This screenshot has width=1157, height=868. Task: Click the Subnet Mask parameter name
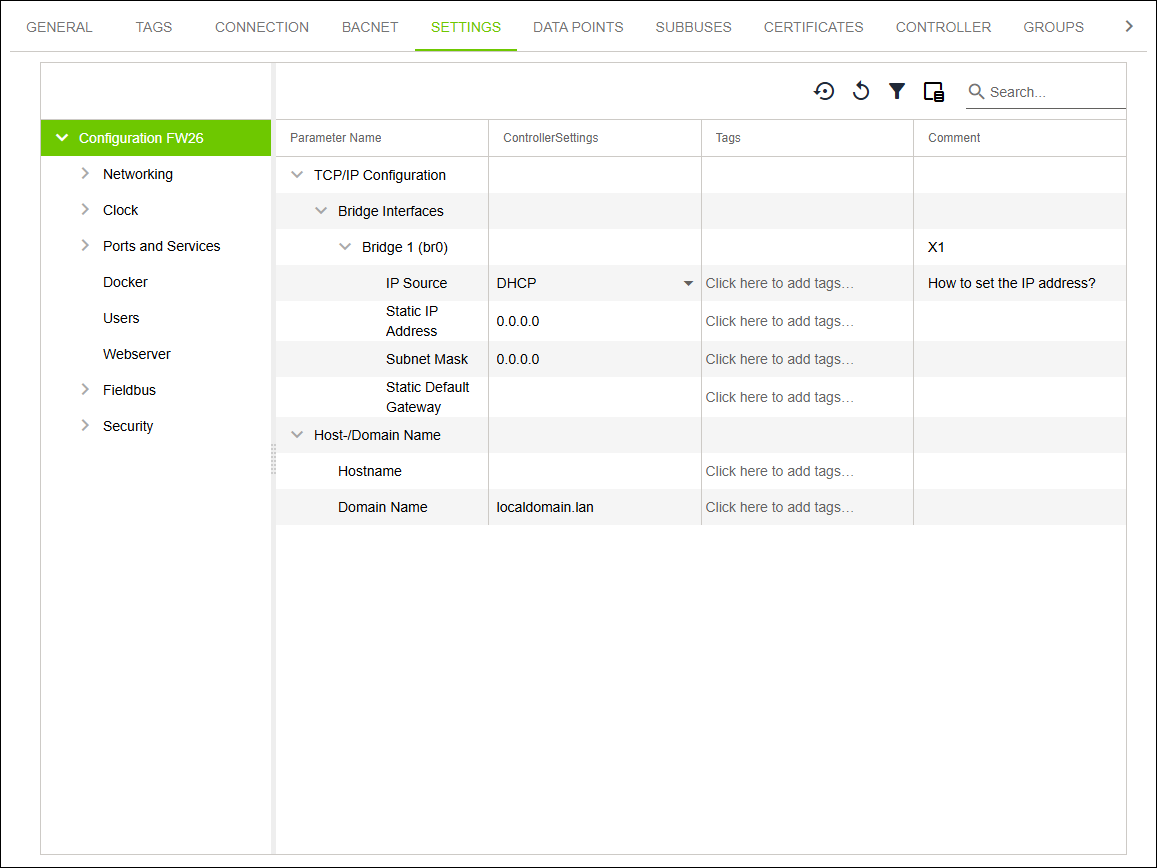tap(426, 359)
